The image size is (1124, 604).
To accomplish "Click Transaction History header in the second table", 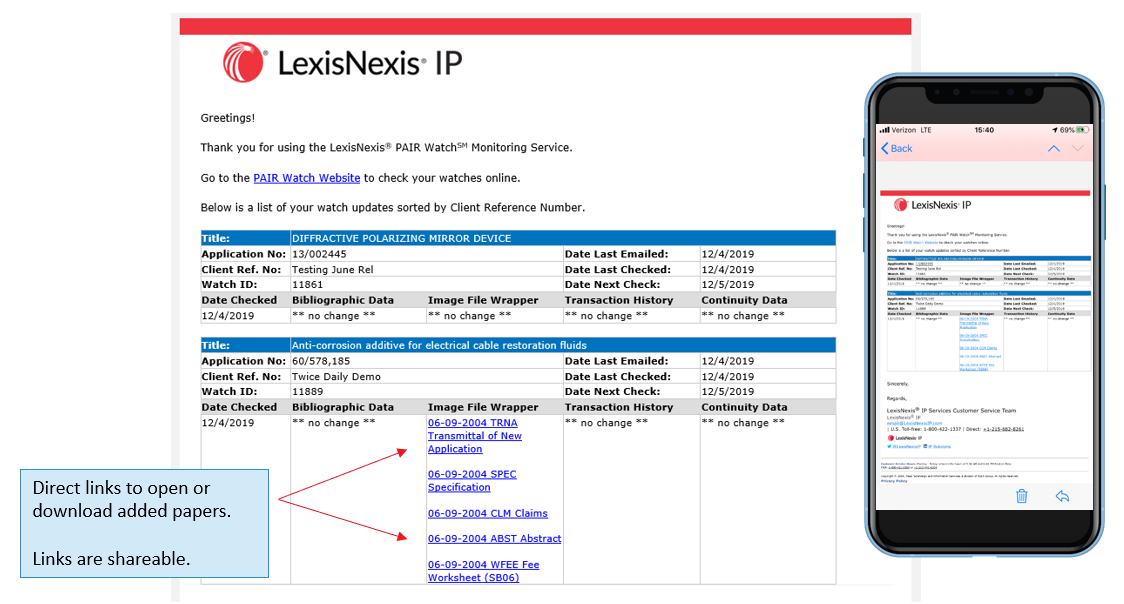I will coord(619,407).
